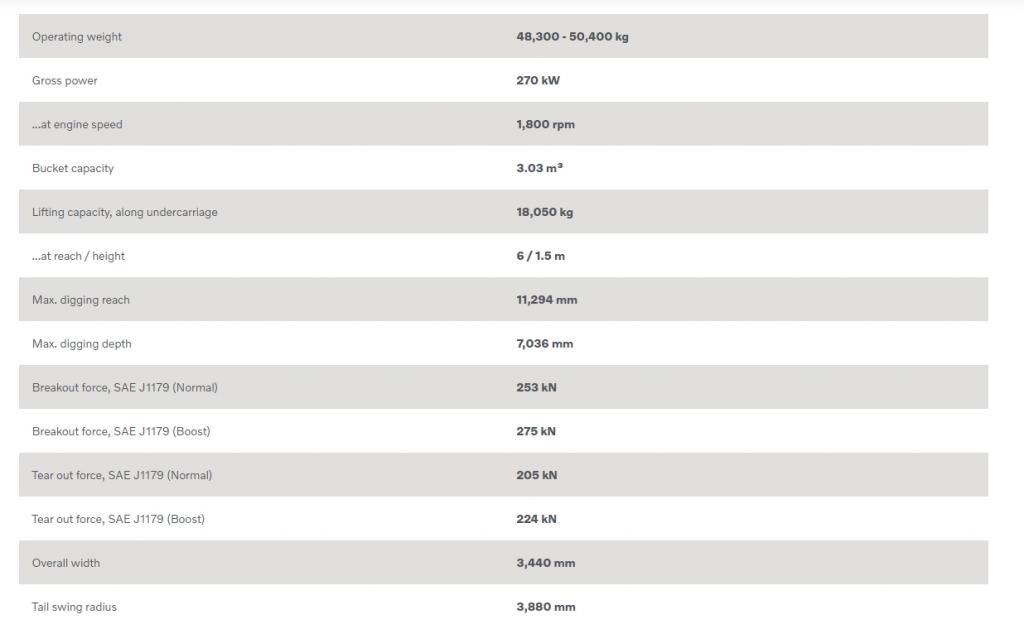Click the 270 kW value

coord(537,80)
